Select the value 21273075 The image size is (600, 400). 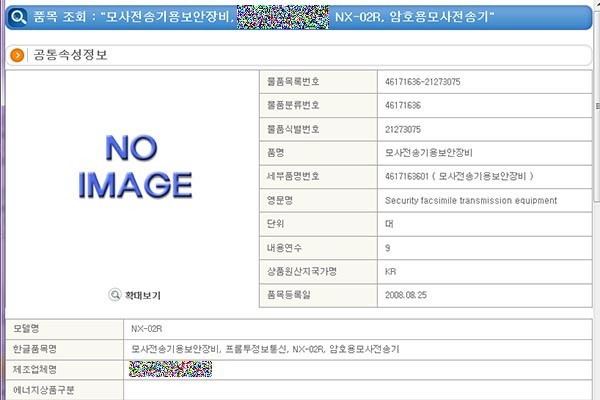tap(403, 129)
